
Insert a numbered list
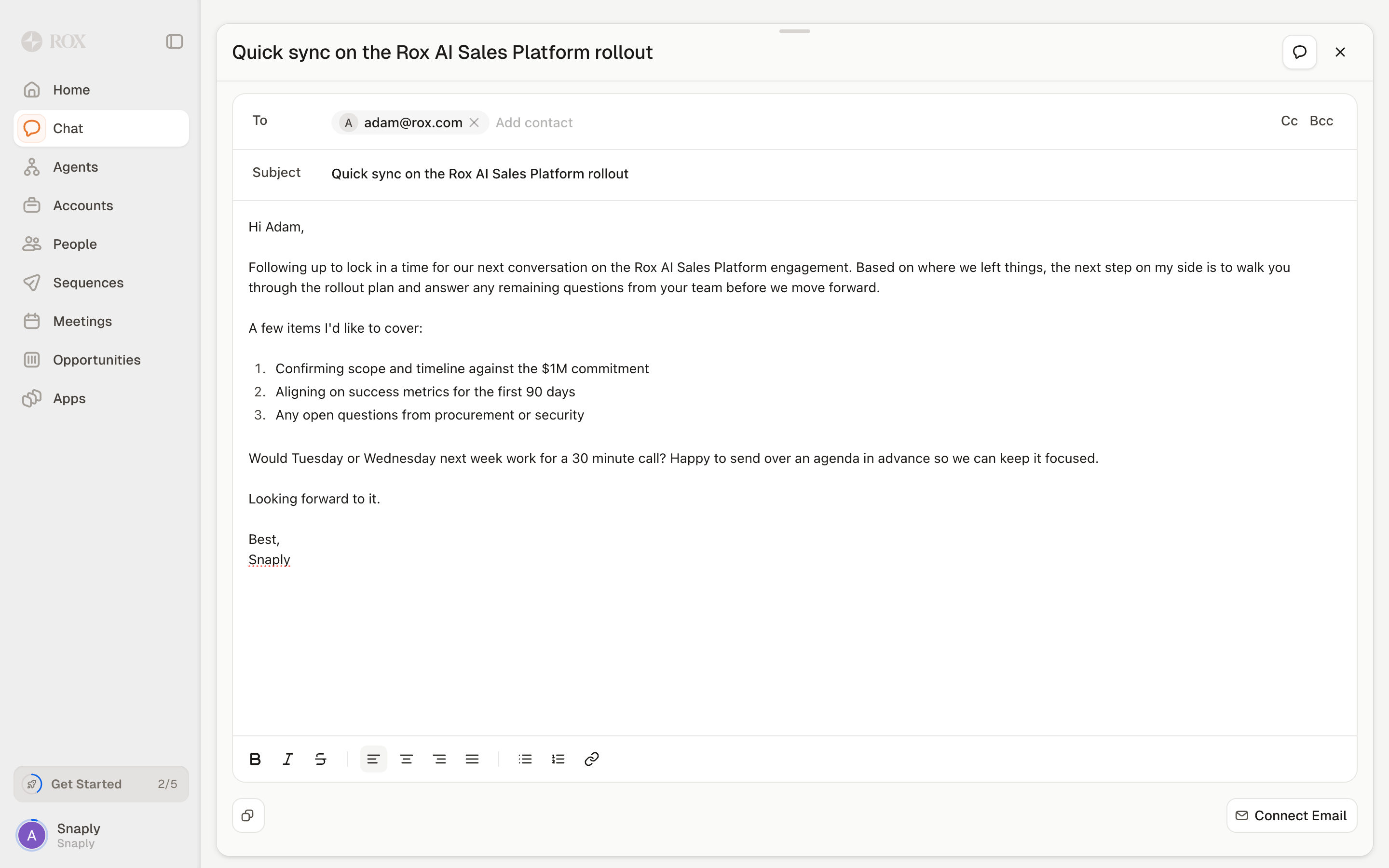click(x=558, y=759)
